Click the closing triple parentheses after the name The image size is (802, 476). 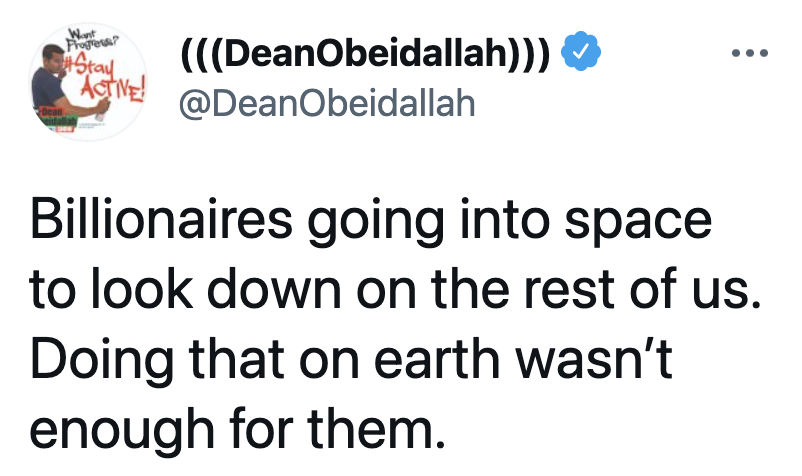click(x=530, y=53)
